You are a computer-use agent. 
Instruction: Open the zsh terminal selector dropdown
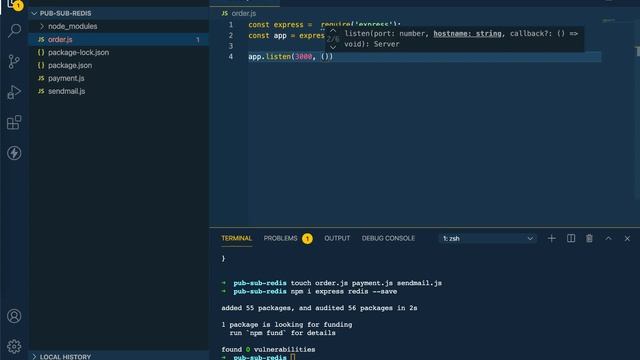(488, 238)
